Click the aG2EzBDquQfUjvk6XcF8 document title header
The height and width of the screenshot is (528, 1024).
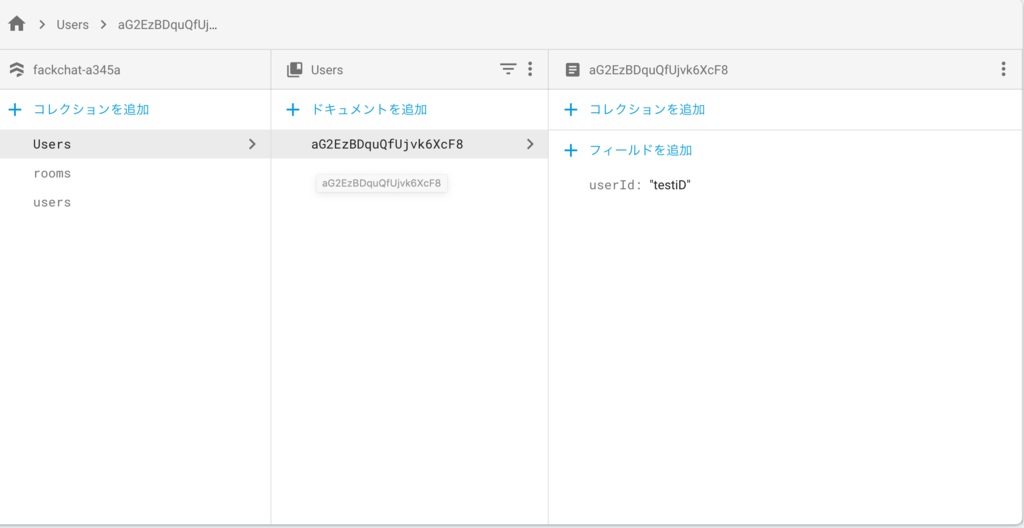(658, 70)
